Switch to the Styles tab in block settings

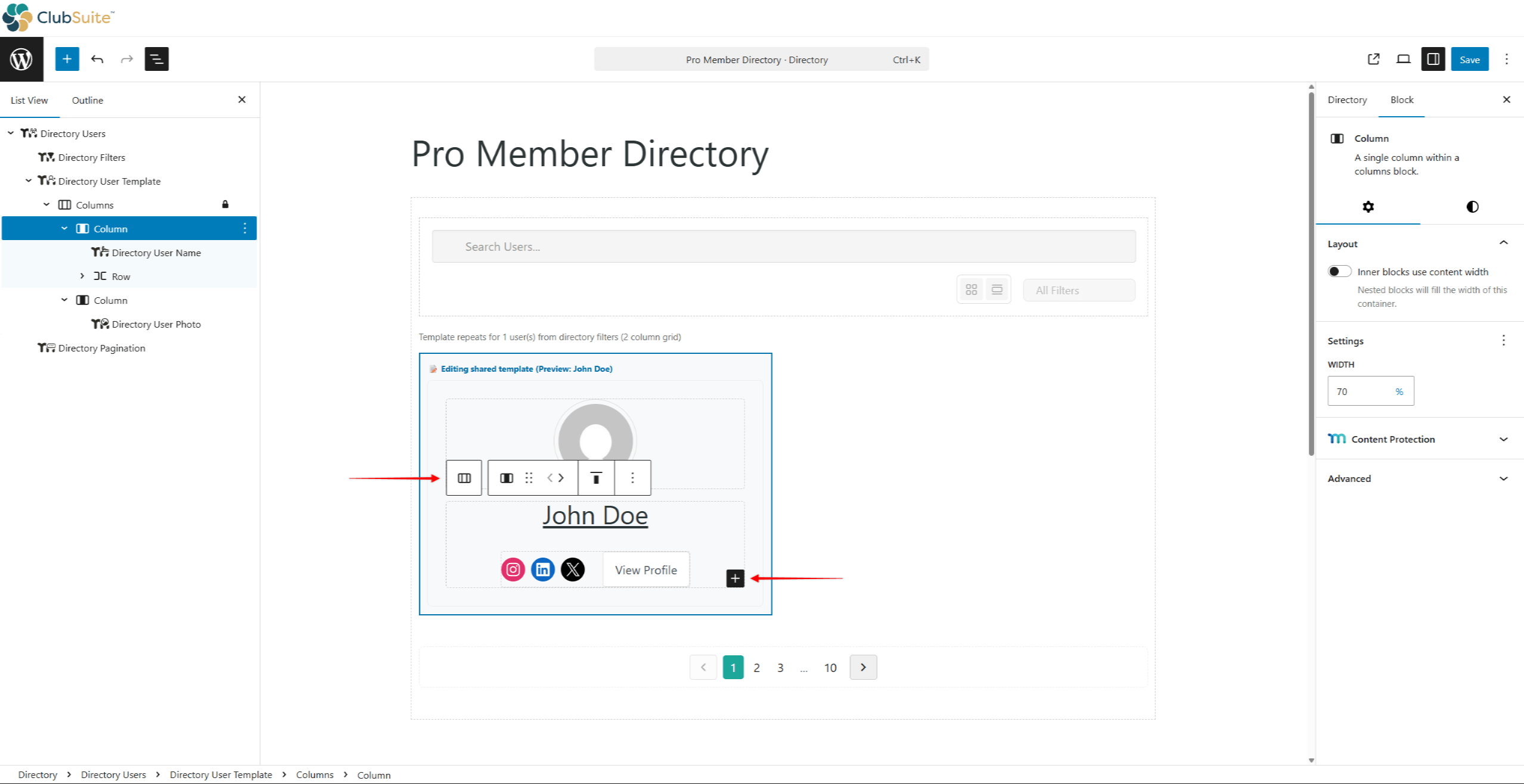pyautogui.click(x=1472, y=207)
